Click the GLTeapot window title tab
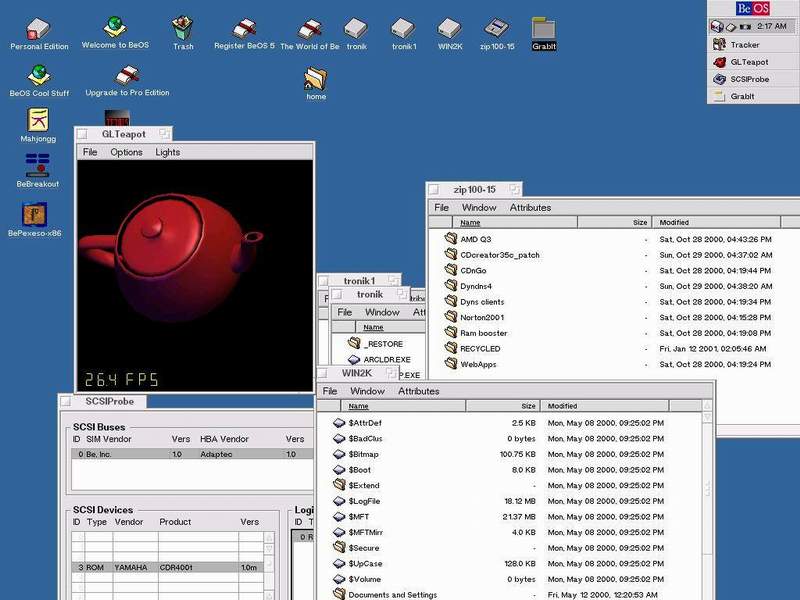 point(123,134)
